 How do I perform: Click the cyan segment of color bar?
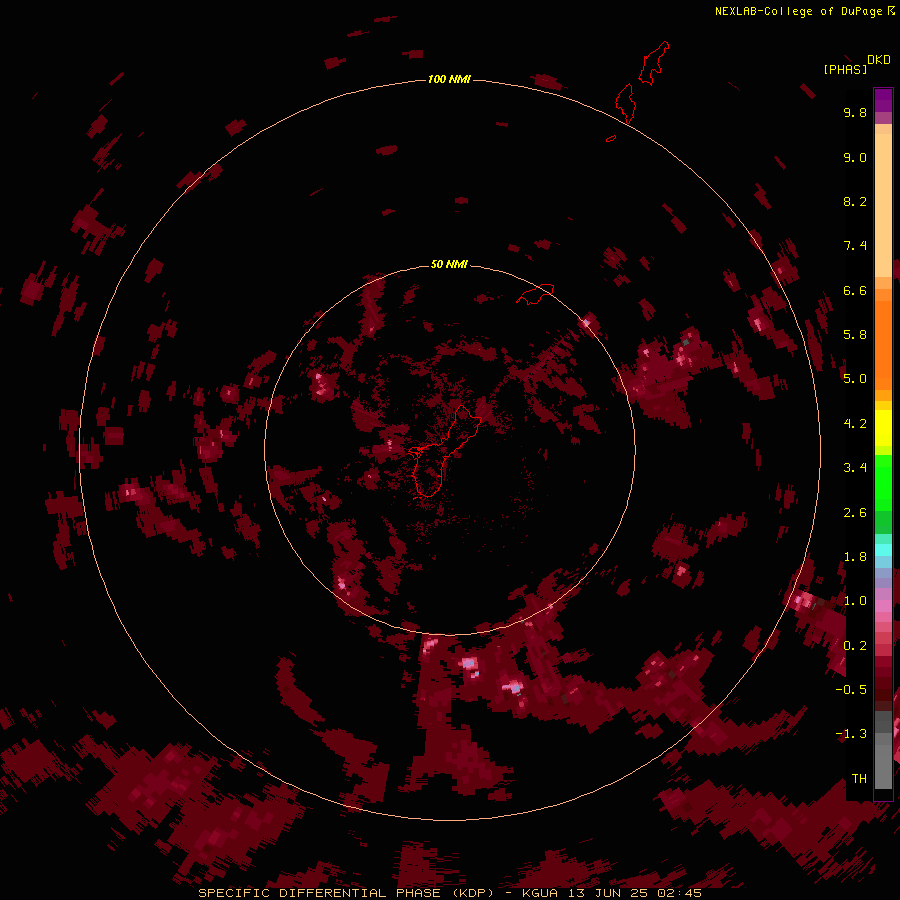pos(883,549)
